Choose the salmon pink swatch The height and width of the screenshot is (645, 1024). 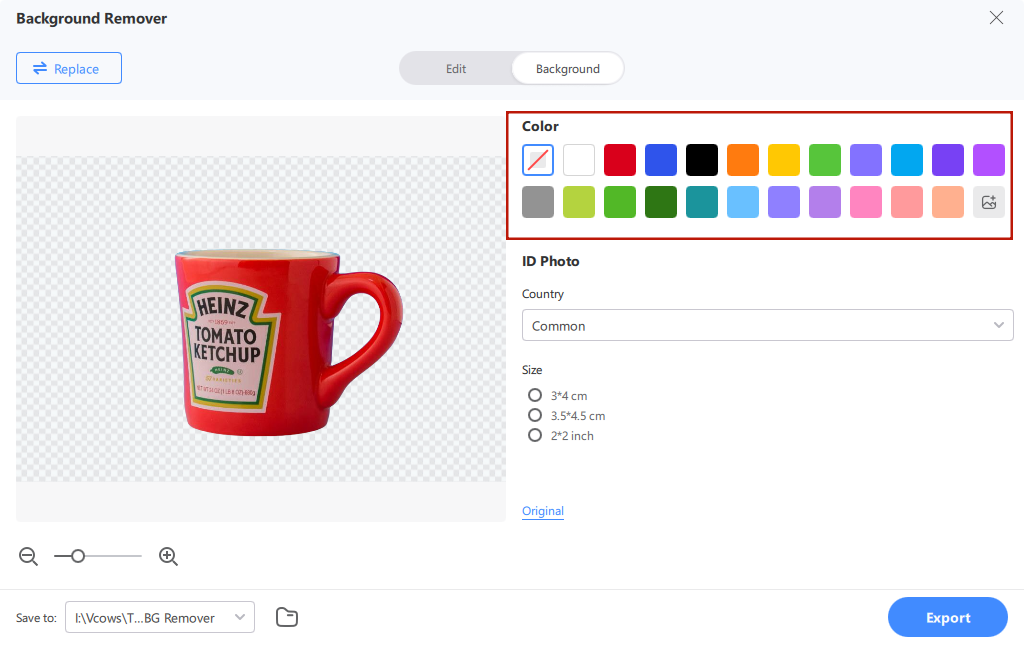pos(907,202)
